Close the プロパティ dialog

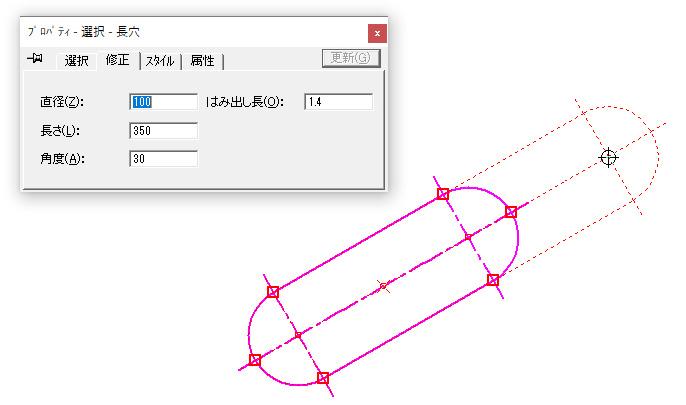[x=377, y=33]
